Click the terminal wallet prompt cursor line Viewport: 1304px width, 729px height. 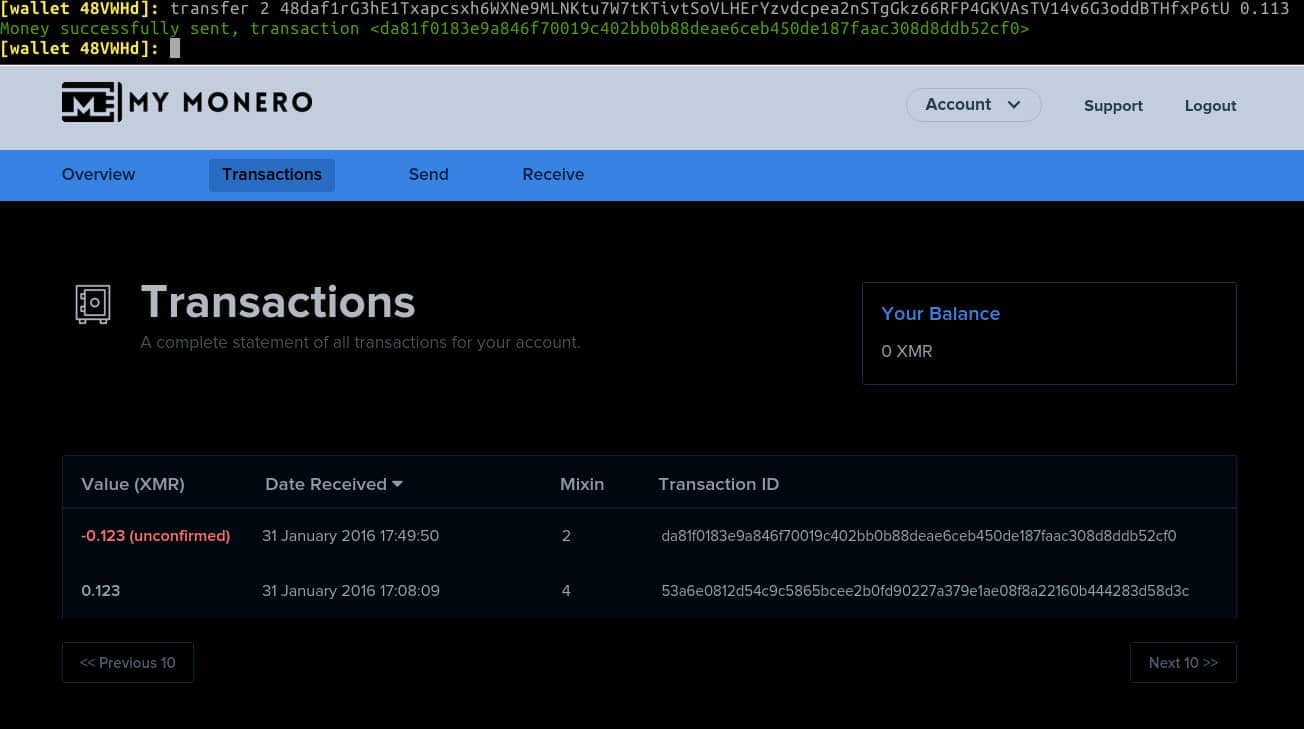90,48
